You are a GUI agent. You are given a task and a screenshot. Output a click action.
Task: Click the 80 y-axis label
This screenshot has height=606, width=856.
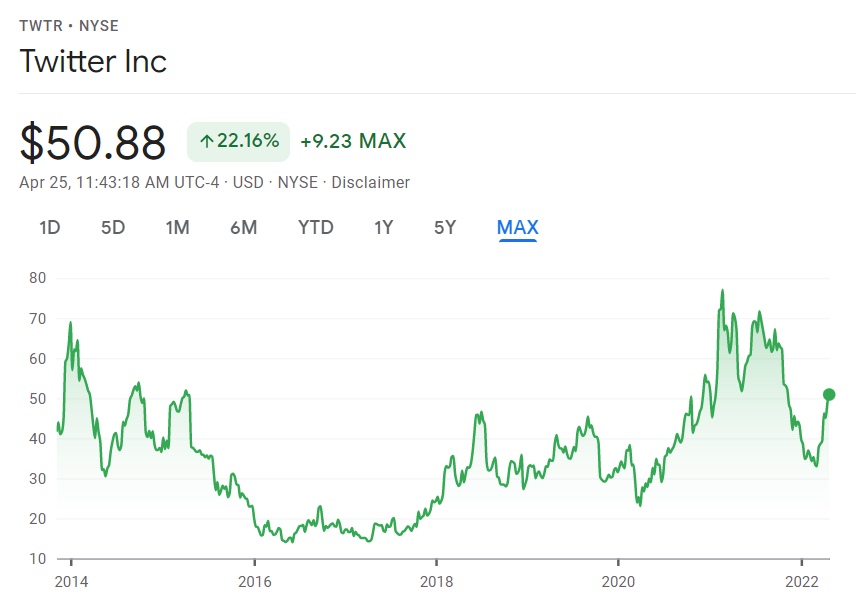pyautogui.click(x=38, y=278)
